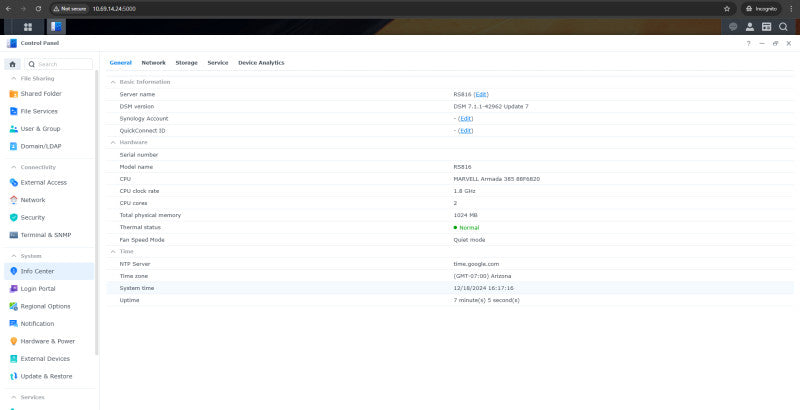Bookmark this page with star icon
This screenshot has height=410, width=800.
[x=727, y=9]
